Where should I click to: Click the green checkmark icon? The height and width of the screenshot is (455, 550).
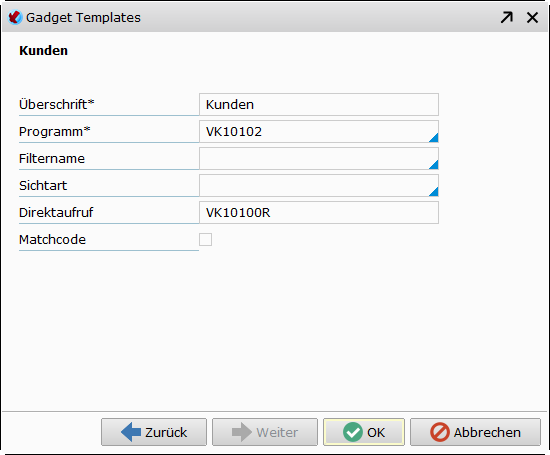[x=353, y=432]
